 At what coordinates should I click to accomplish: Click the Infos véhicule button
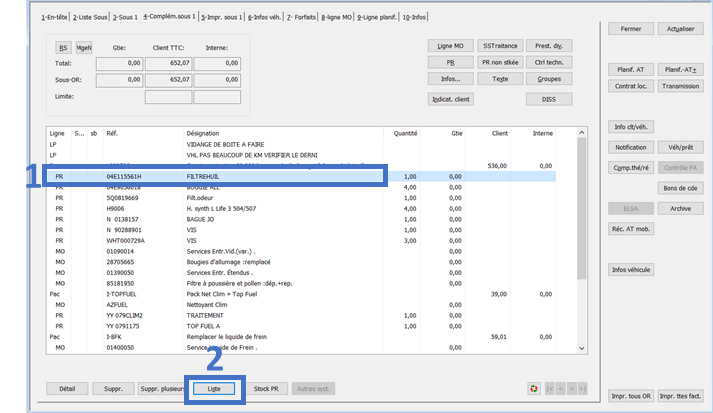point(631,270)
